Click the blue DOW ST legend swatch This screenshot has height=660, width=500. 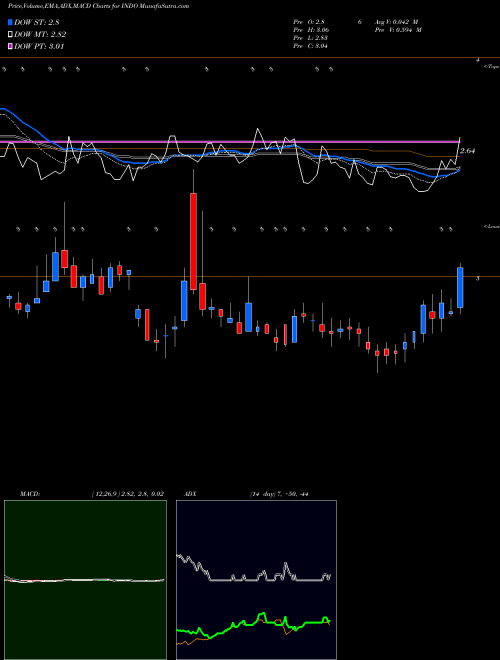tap(11, 22)
